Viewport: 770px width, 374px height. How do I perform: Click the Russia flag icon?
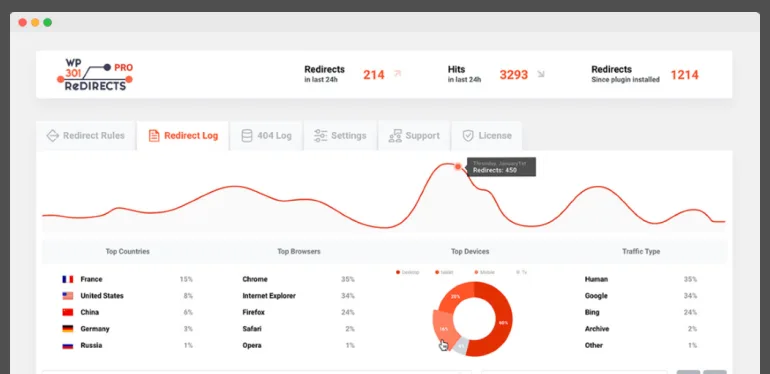[68, 346]
